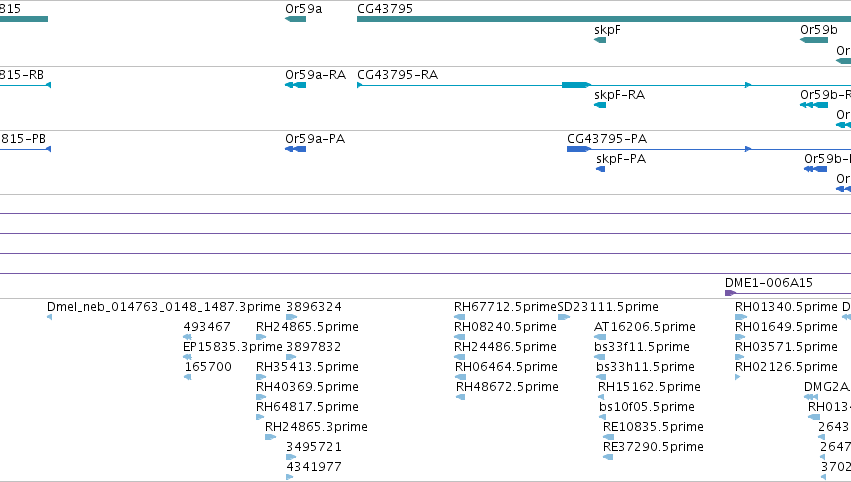The image size is (851, 482).
Task: Select the CG43795-RA thick exon block
Action: (576, 85)
